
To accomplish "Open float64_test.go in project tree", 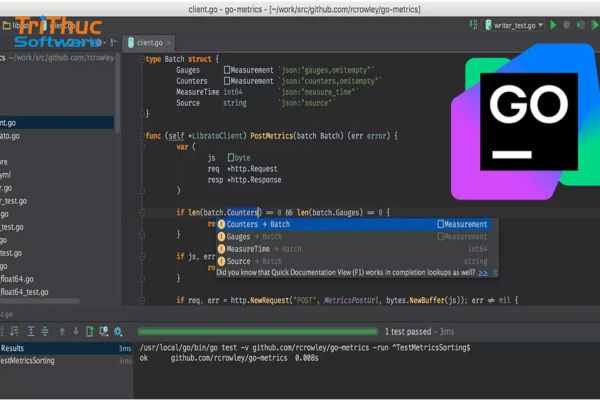I will point(24,292).
